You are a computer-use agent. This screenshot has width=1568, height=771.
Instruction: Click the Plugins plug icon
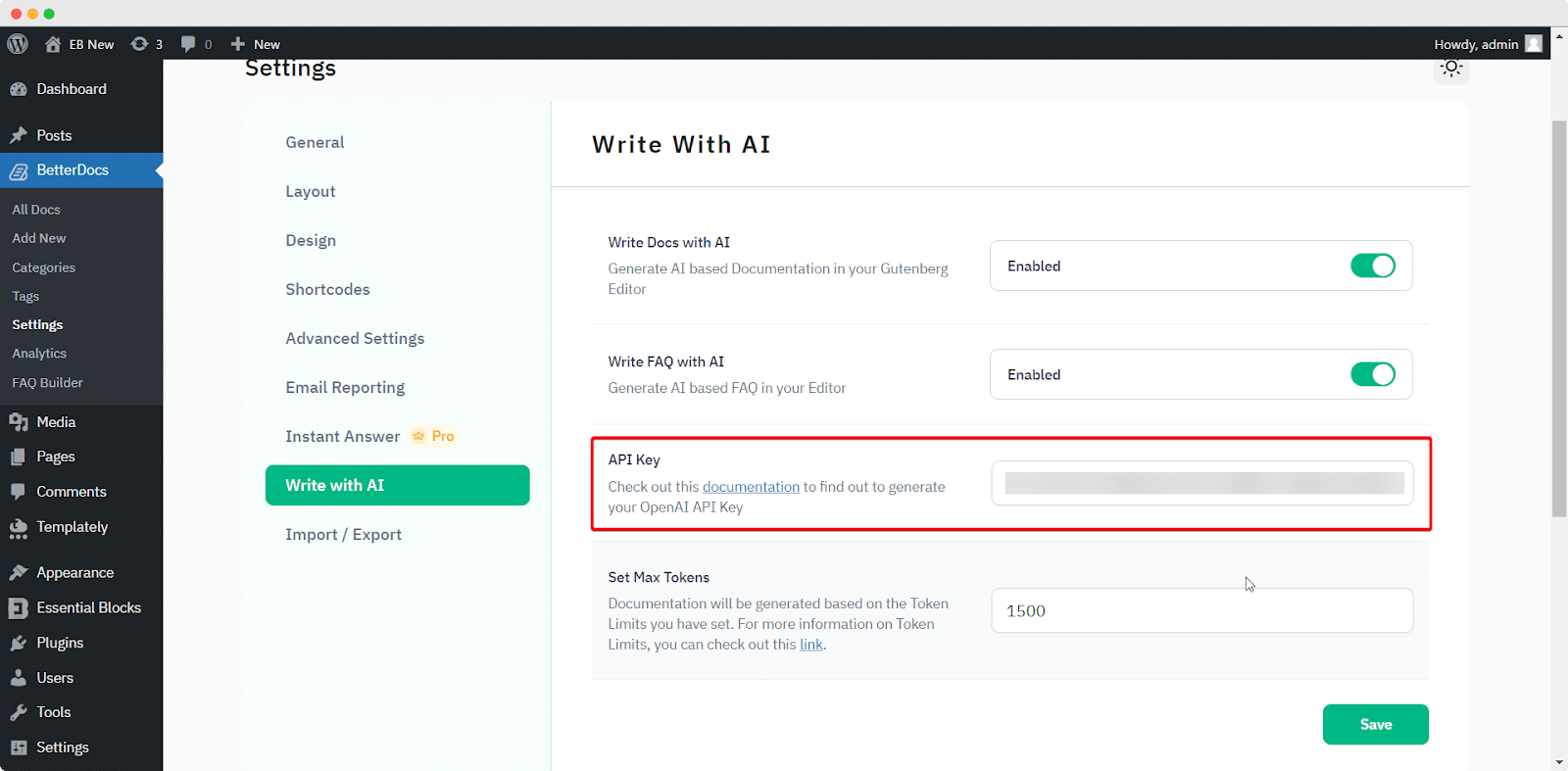click(x=19, y=644)
